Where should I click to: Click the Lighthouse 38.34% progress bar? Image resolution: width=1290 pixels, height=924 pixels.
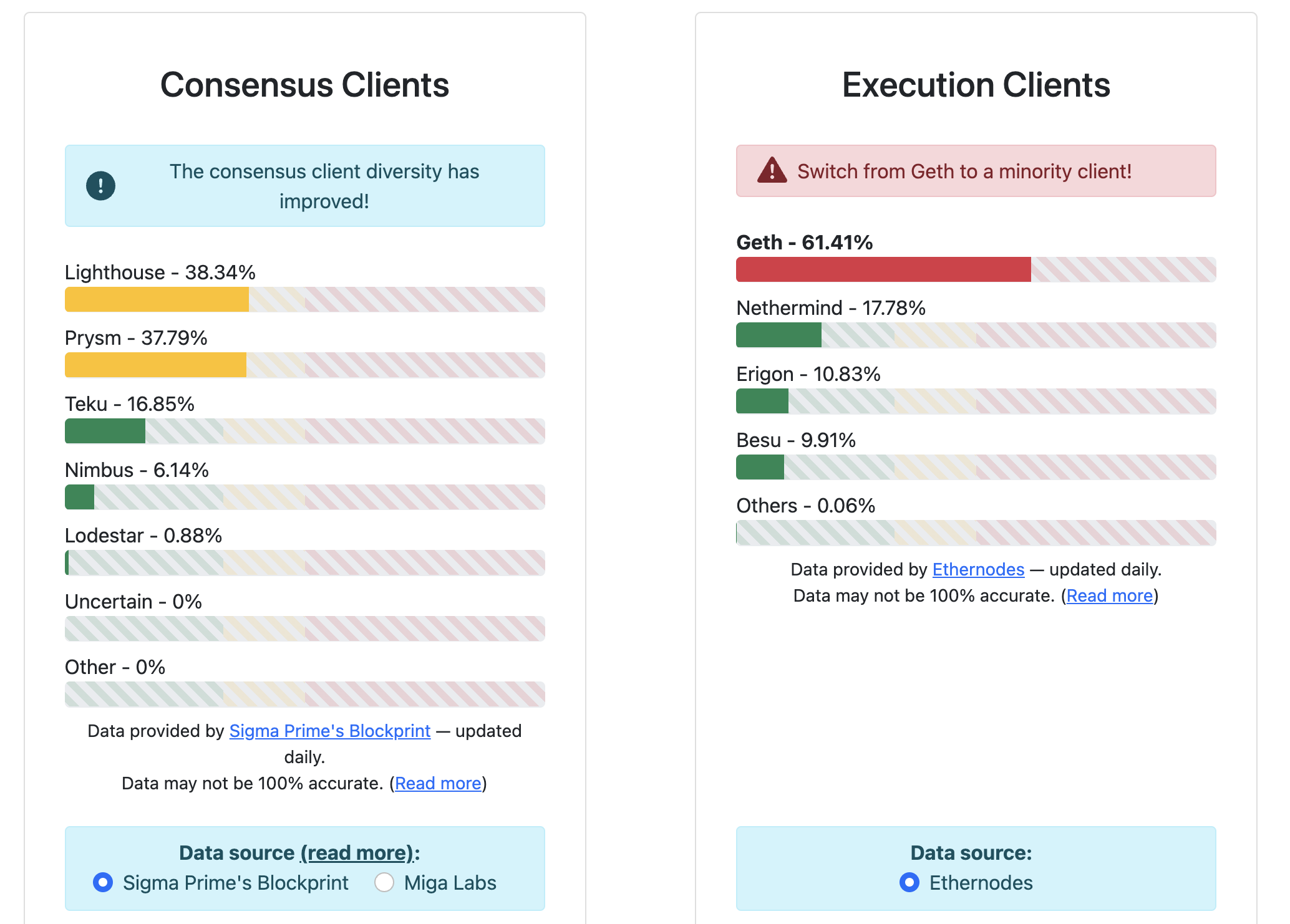coord(304,299)
